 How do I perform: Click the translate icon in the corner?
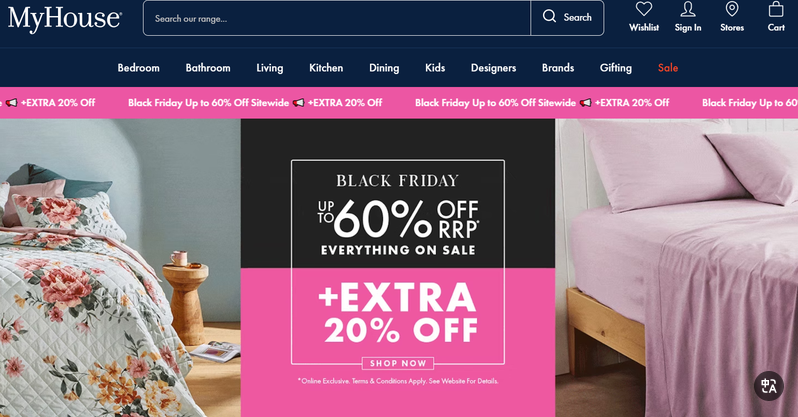click(768, 386)
